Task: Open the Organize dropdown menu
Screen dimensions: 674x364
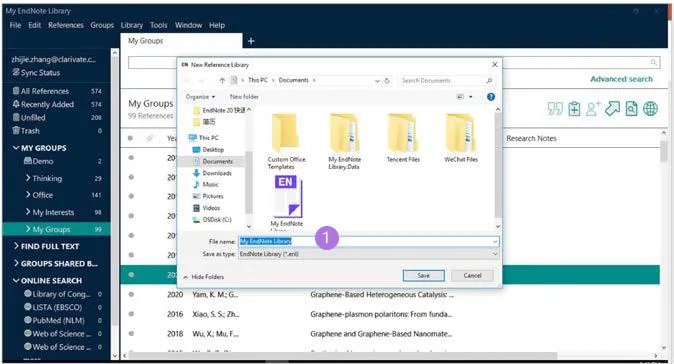Action: [200, 97]
